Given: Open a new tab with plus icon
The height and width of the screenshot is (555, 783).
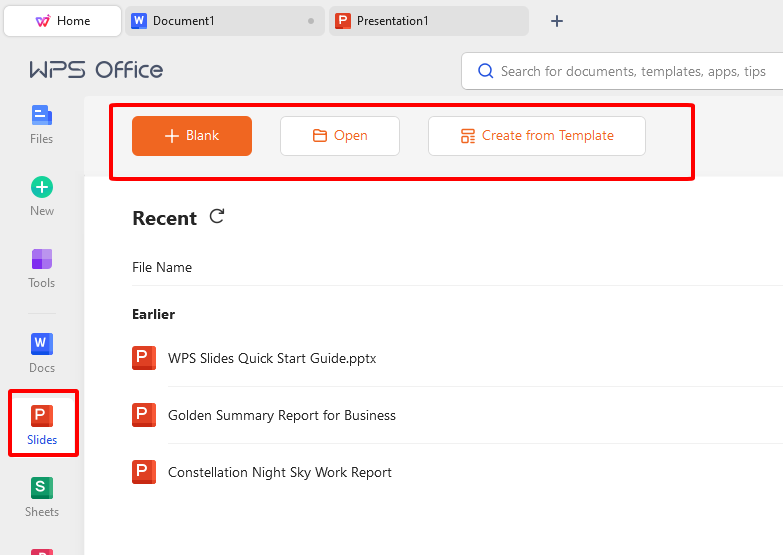Looking at the screenshot, I should 557,21.
